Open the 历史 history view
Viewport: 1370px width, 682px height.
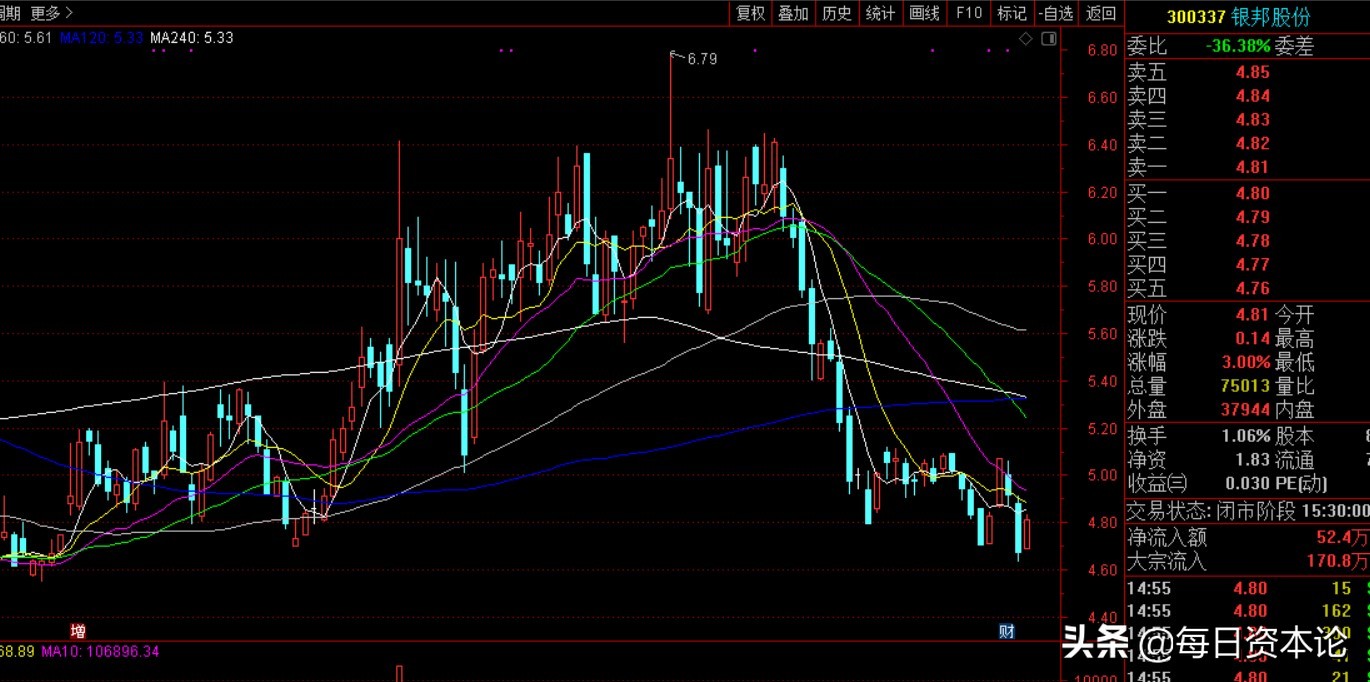click(837, 13)
